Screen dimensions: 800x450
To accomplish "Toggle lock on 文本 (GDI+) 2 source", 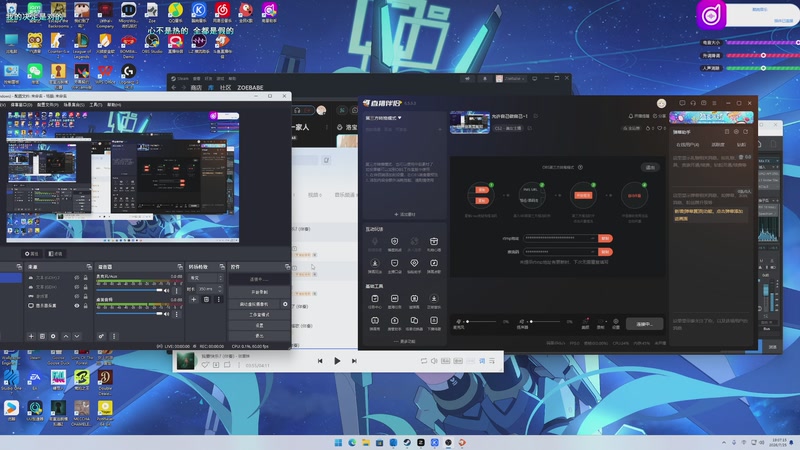I will pos(85,278).
